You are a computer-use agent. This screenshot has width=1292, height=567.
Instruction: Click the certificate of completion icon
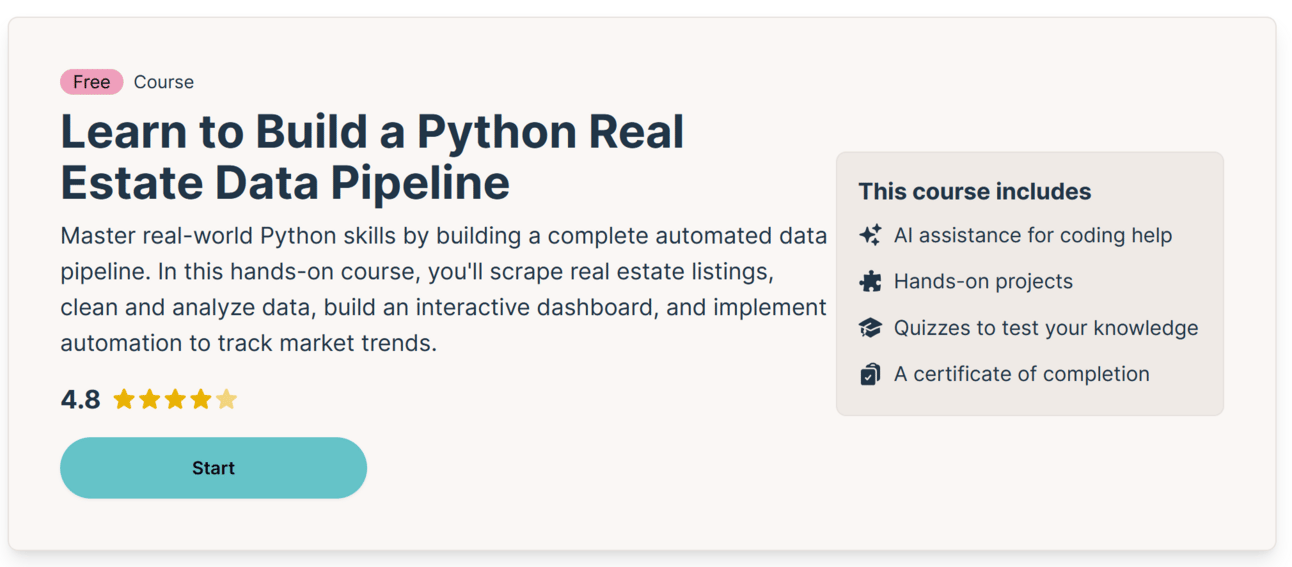tap(870, 375)
